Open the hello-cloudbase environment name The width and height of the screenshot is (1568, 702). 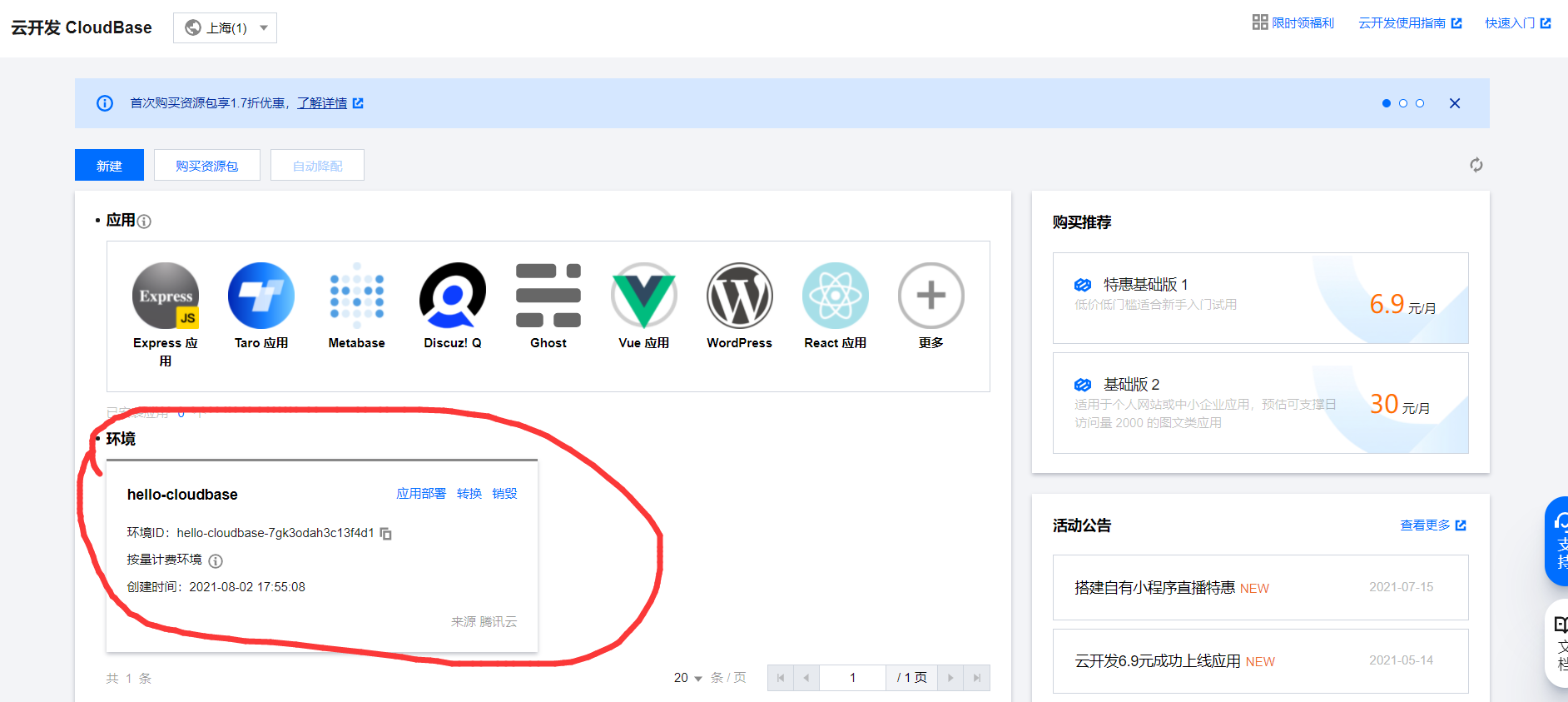tap(182, 495)
